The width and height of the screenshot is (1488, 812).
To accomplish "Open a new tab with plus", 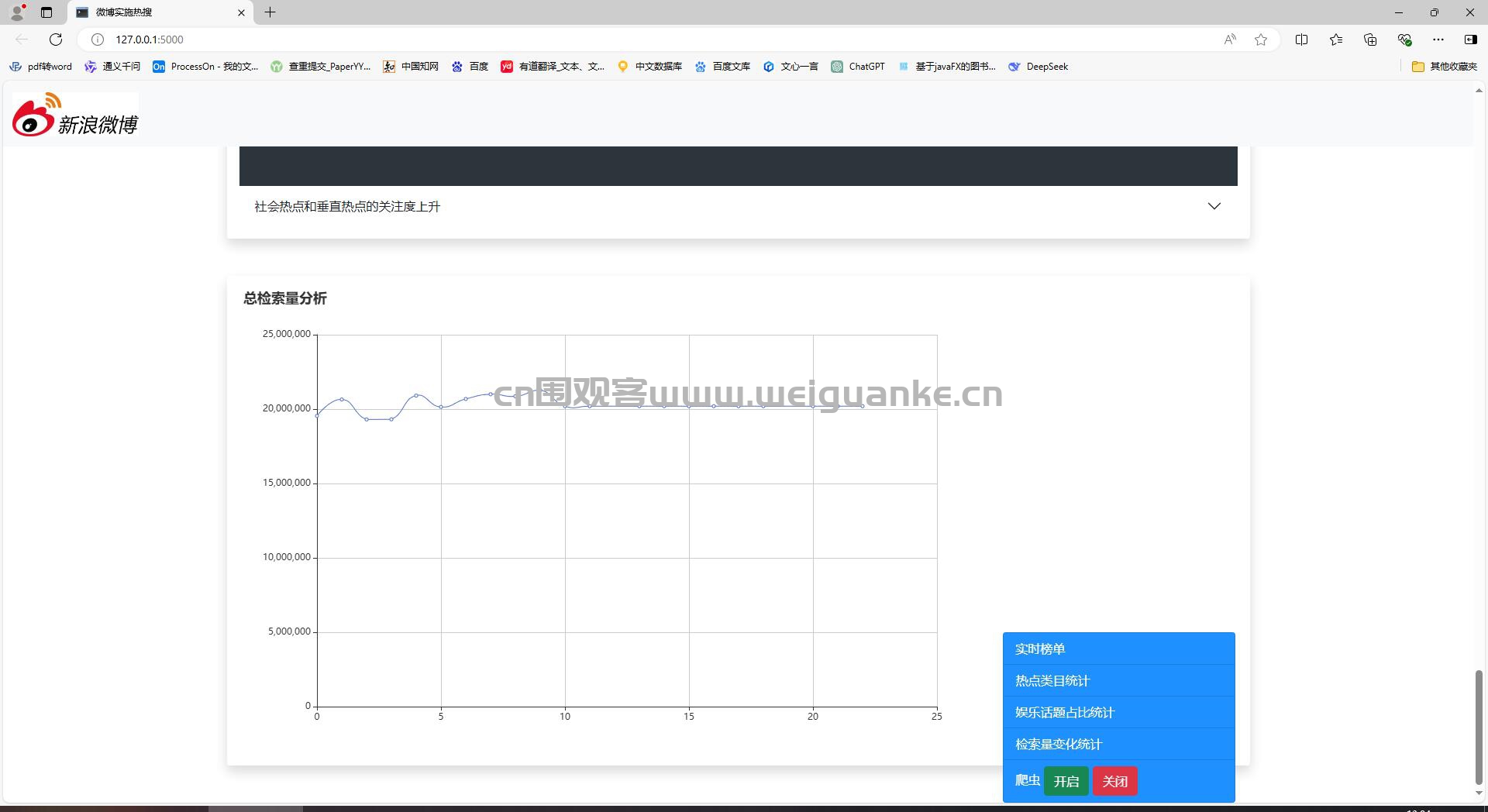I will click(x=270, y=12).
